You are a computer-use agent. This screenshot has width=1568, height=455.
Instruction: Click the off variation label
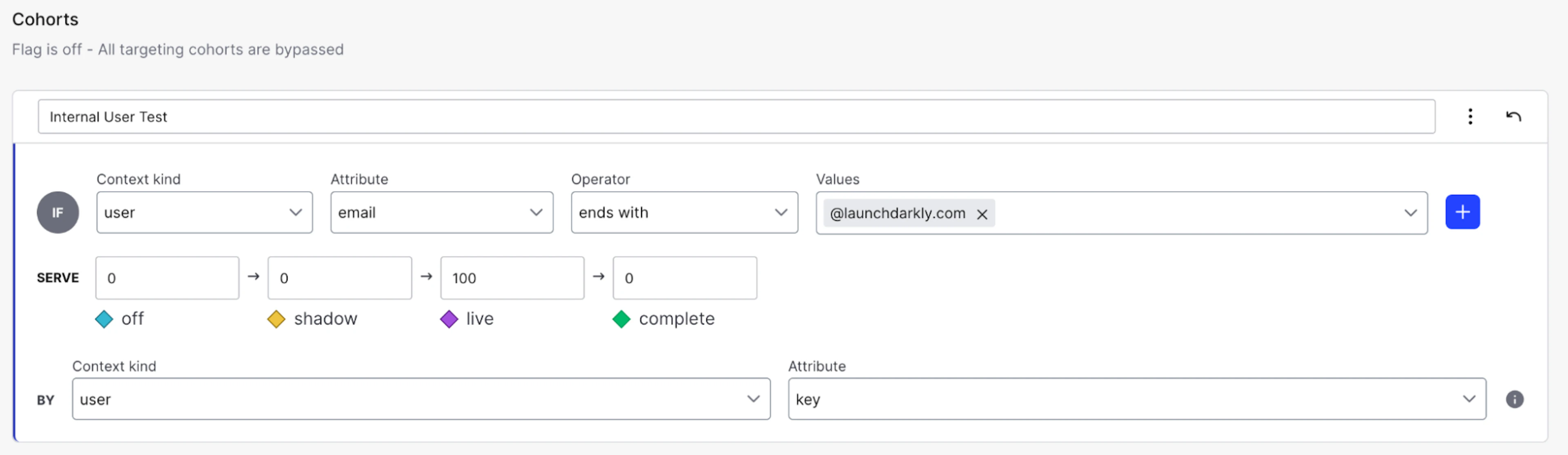(x=133, y=319)
